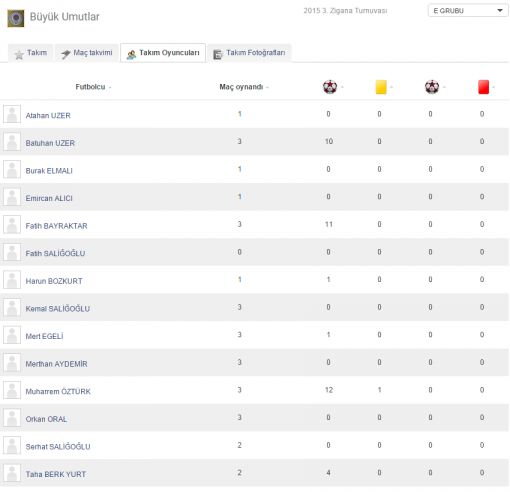Open Taha BERK YURT player page

click(56, 474)
